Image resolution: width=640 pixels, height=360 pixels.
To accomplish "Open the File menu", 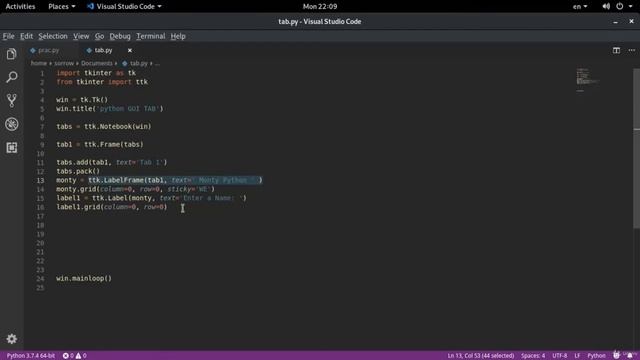I will 8,36.
